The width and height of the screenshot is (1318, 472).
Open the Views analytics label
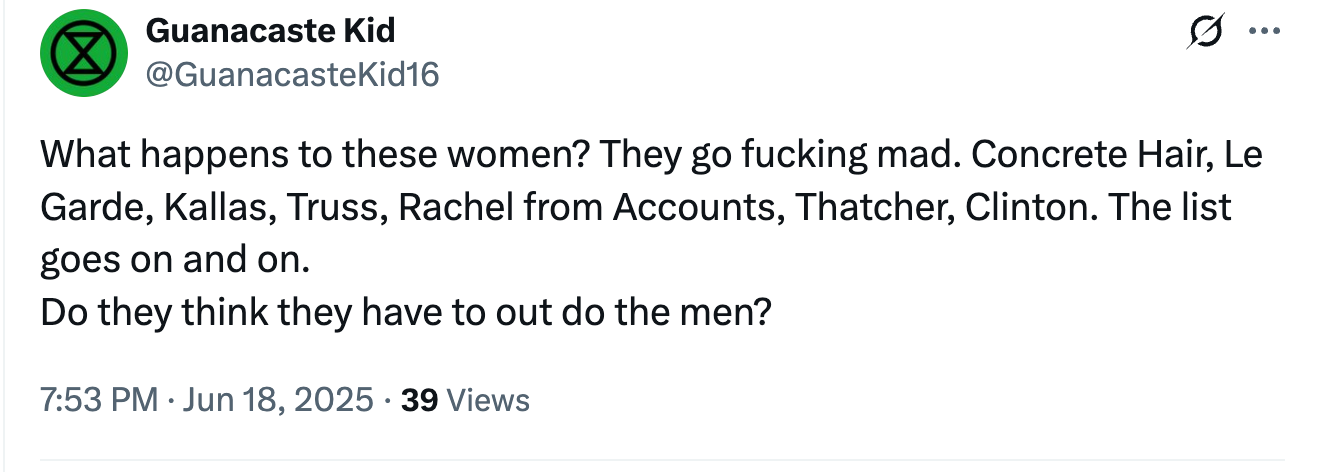click(487, 401)
